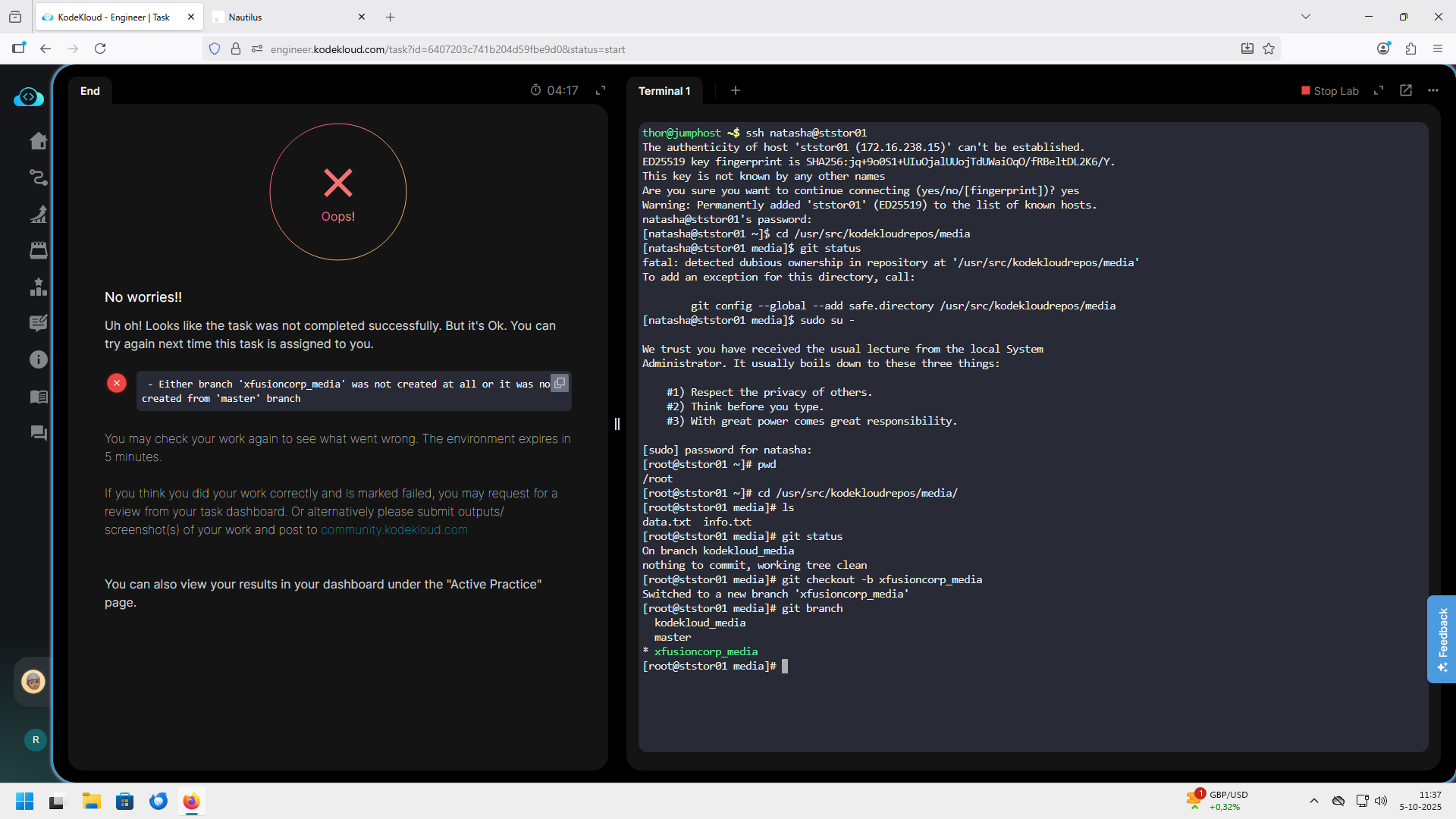Expand the task panel to fullscreen
The width and height of the screenshot is (1456, 819).
coord(601,90)
